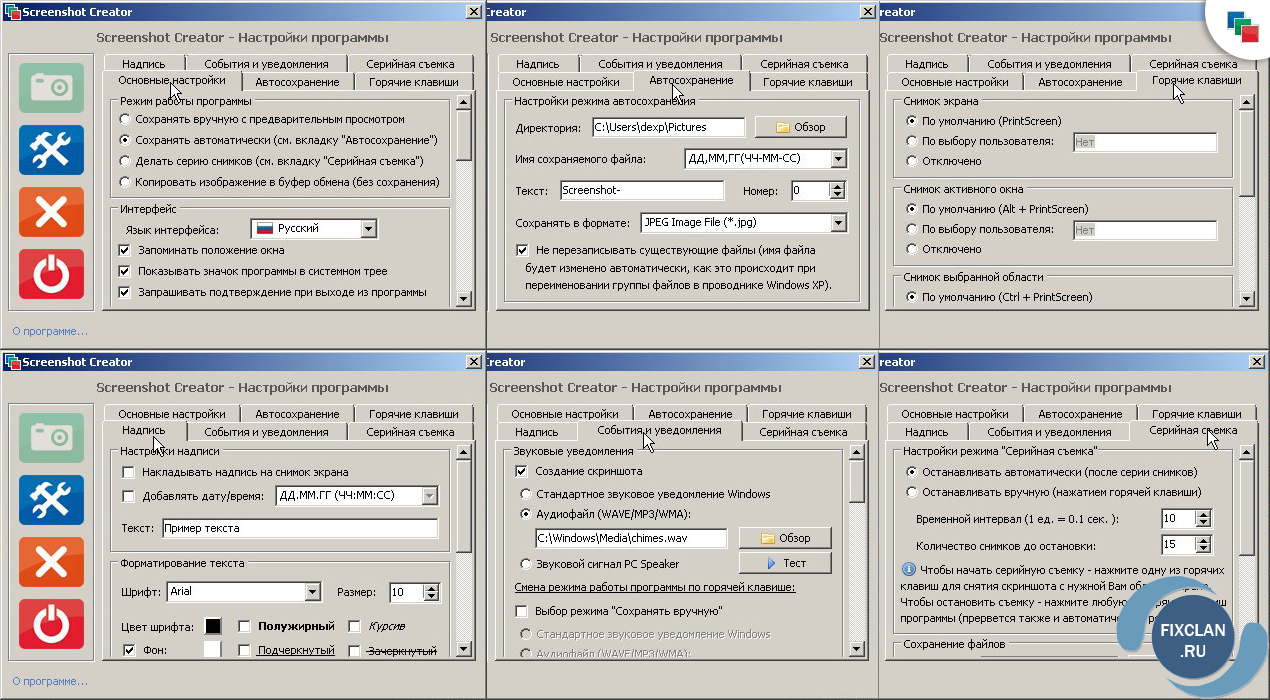This screenshot has height=700, width=1270.
Task: Choose По выбору пользователя under Снимок активного окна
Action: tap(911, 229)
